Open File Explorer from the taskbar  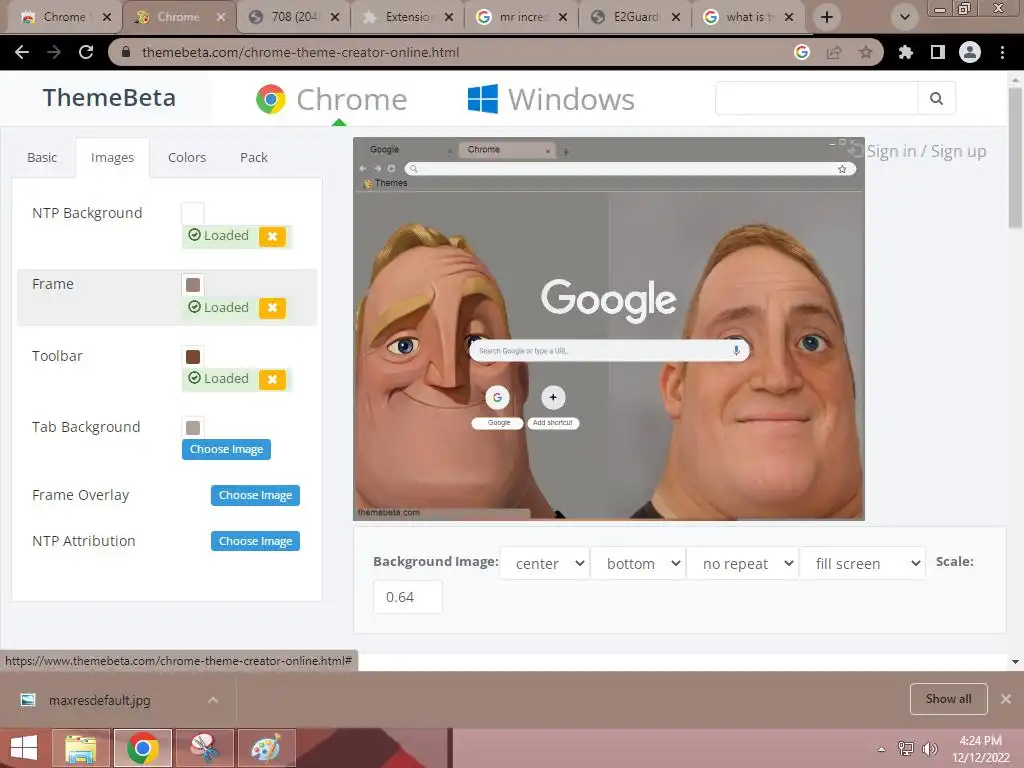tap(81, 748)
